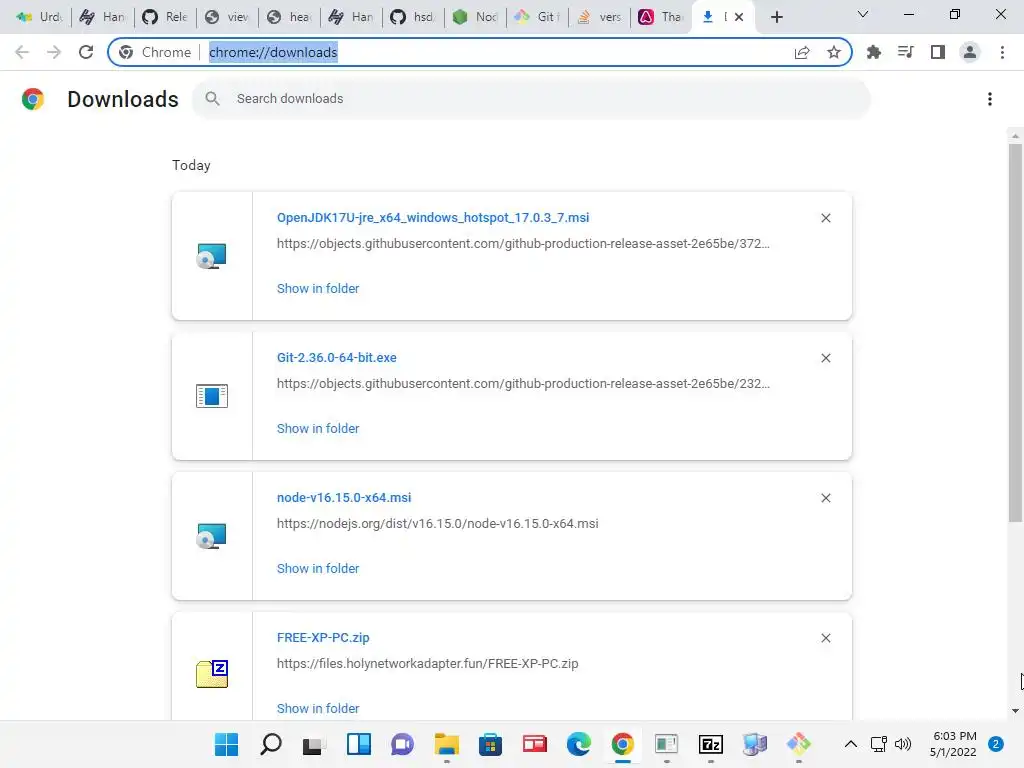Remove OpenJDK17U download from list

pos(826,218)
